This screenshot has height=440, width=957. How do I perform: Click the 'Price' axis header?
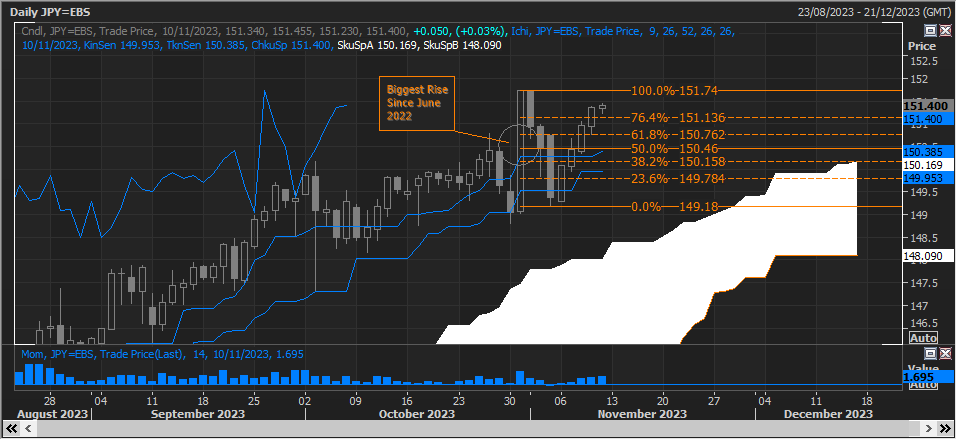tap(922, 46)
